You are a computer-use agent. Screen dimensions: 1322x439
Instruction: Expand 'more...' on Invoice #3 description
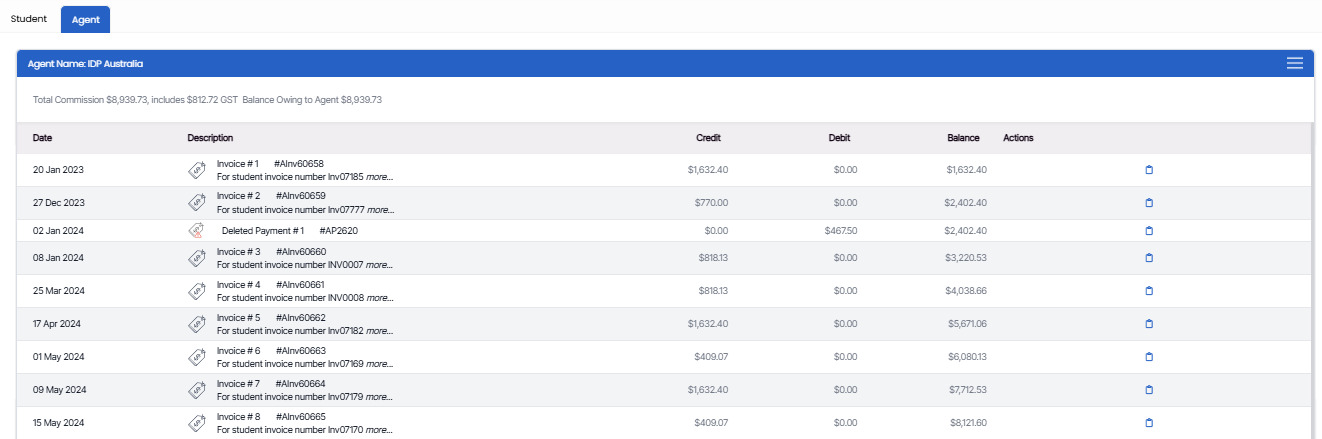tap(380, 265)
